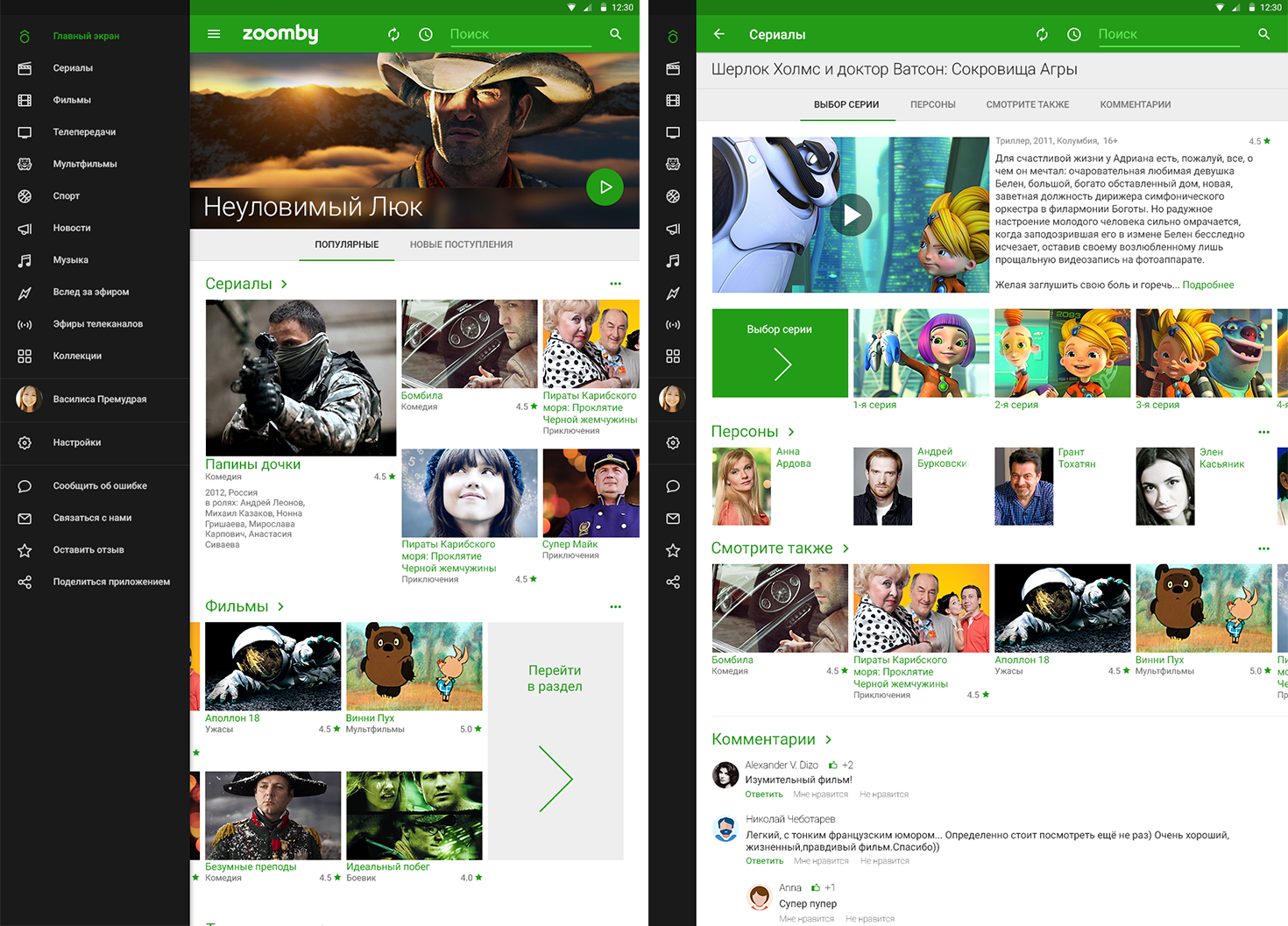Expand the Фильмы section heading arrow

click(280, 606)
